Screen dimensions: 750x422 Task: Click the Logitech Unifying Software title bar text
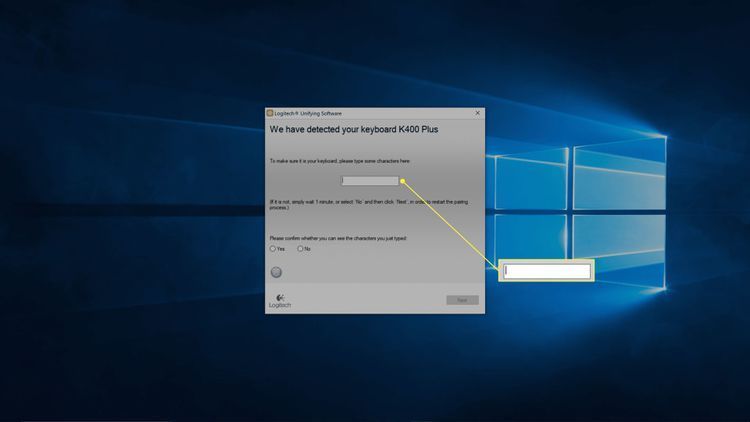tap(303, 113)
